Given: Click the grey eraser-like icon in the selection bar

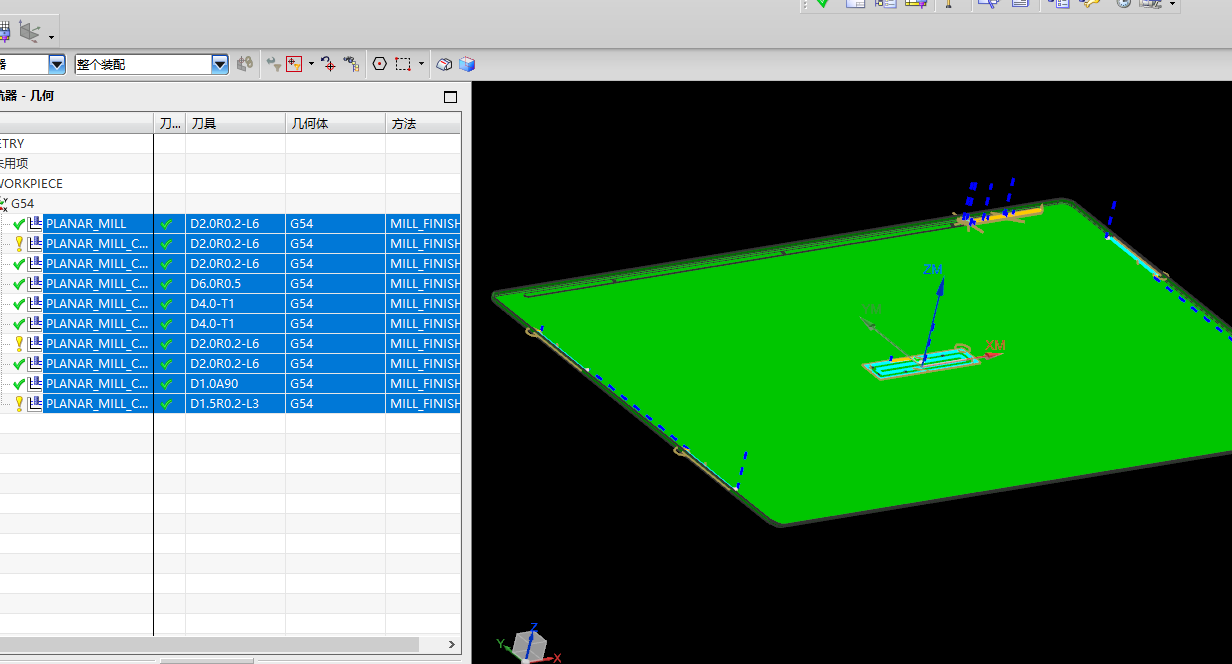Looking at the screenshot, I should tap(445, 64).
